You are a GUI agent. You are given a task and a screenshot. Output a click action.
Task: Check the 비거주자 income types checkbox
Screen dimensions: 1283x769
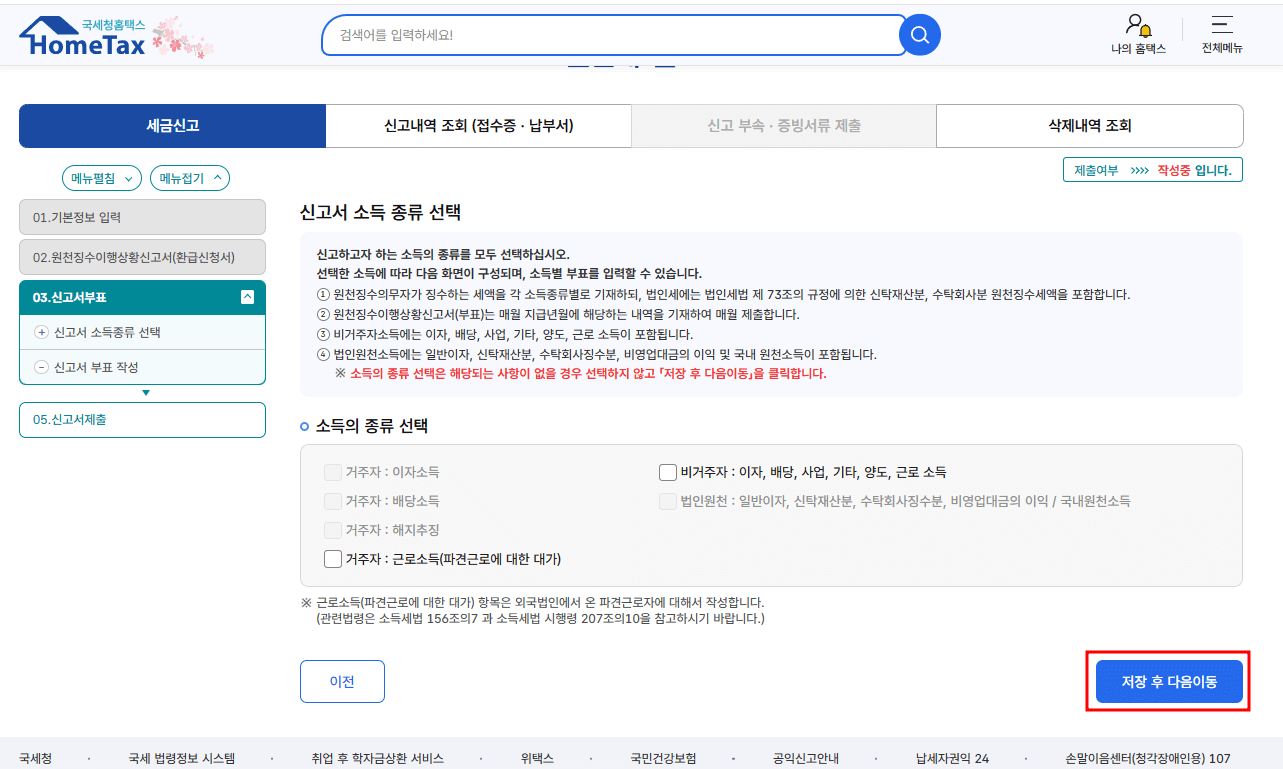pyautogui.click(x=667, y=471)
